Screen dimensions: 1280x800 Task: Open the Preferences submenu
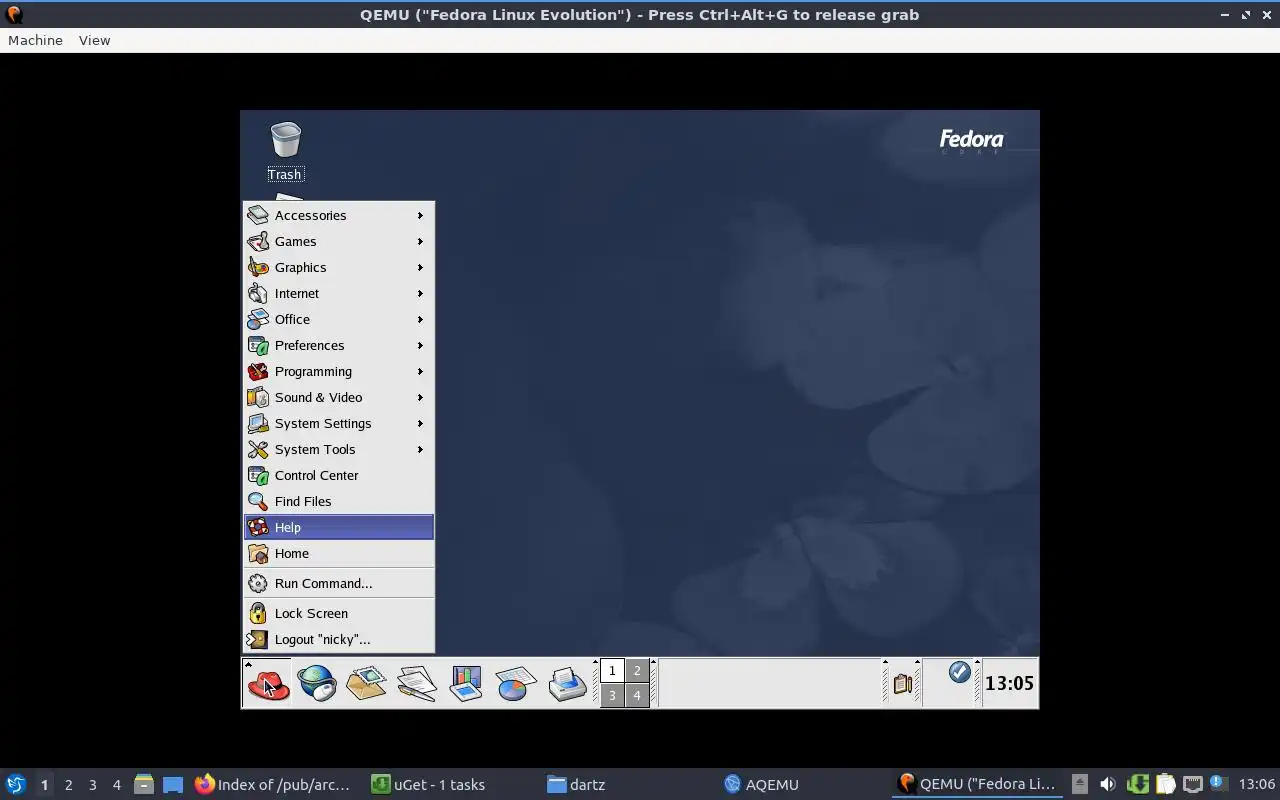click(339, 345)
